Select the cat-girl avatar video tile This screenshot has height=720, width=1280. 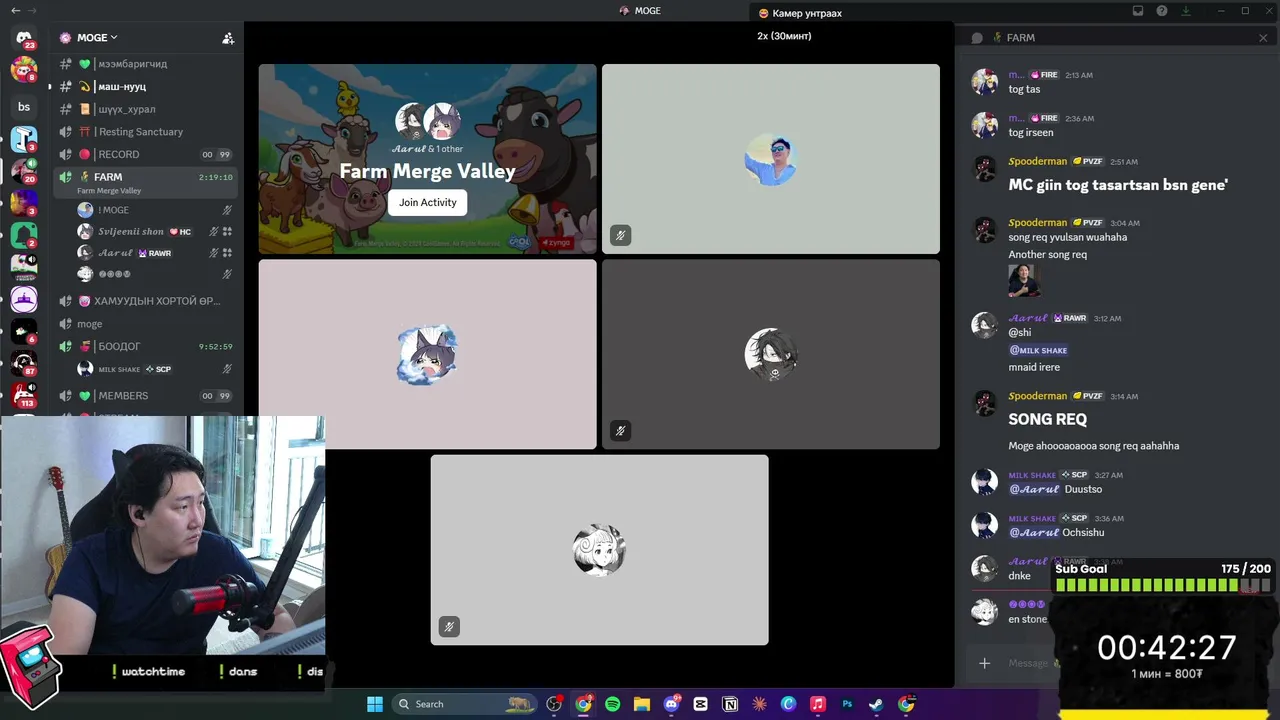pyautogui.click(x=428, y=354)
